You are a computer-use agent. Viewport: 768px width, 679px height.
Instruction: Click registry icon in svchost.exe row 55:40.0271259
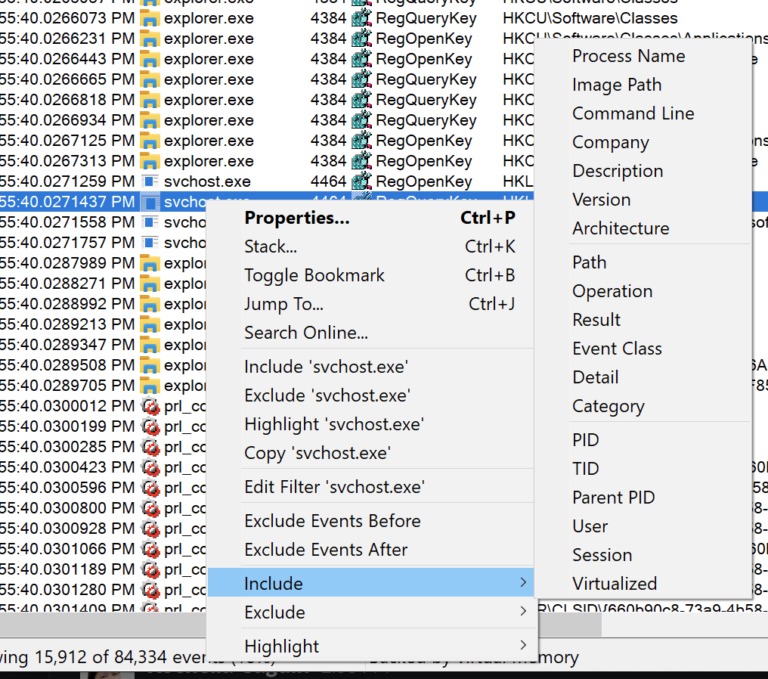pos(361,182)
